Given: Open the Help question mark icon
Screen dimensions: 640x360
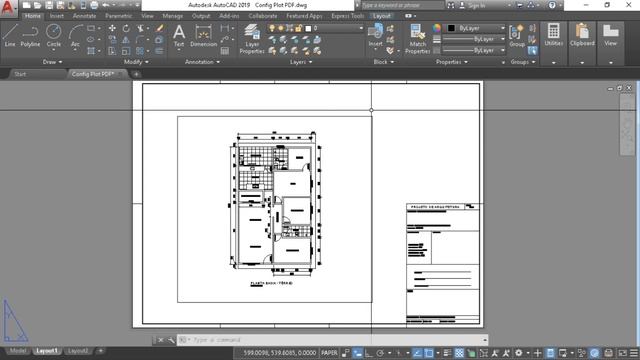Looking at the screenshot, I should click(x=552, y=5).
